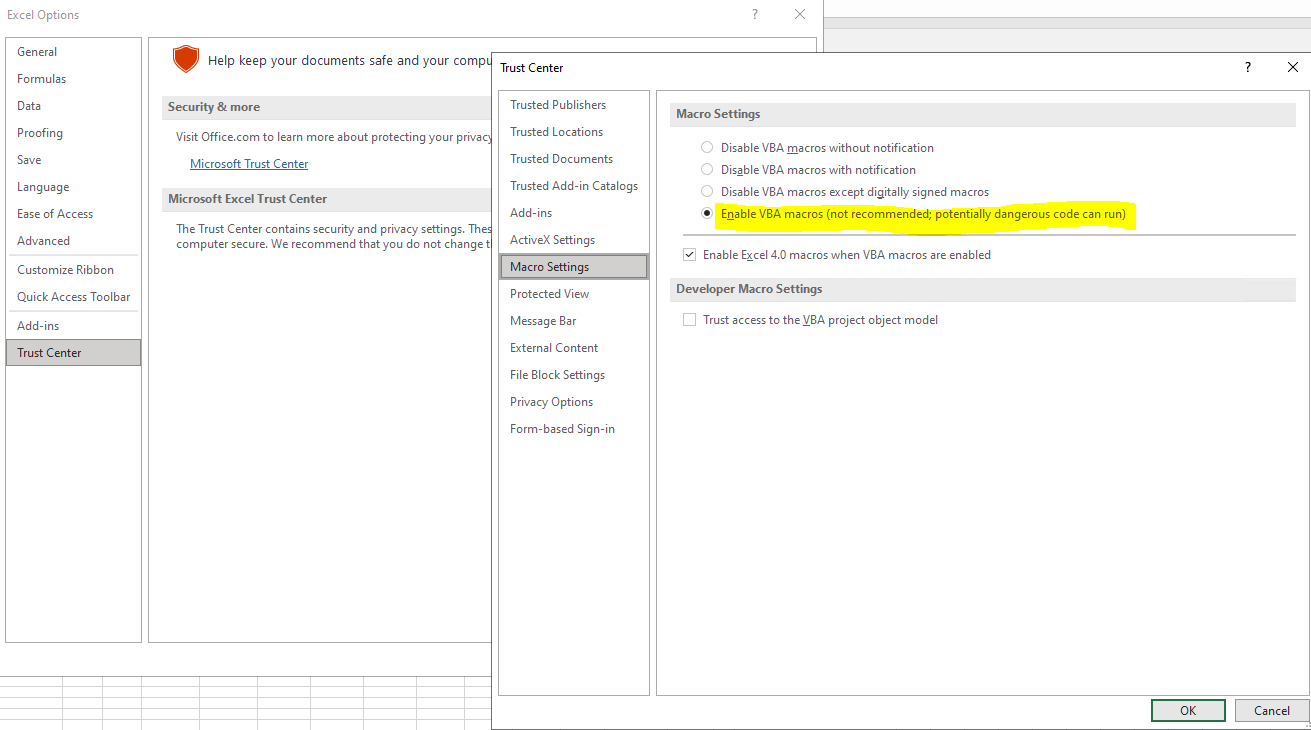The image size is (1311, 730).
Task: Open Save category in Excel Options
Action: 73,160
